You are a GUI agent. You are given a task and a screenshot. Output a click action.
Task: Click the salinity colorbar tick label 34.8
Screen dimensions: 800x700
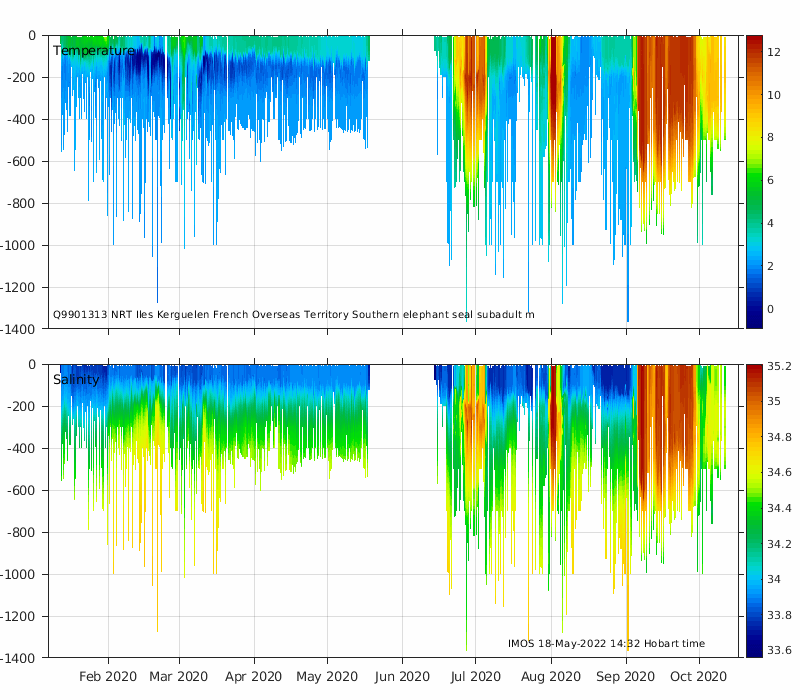[x=779, y=437]
